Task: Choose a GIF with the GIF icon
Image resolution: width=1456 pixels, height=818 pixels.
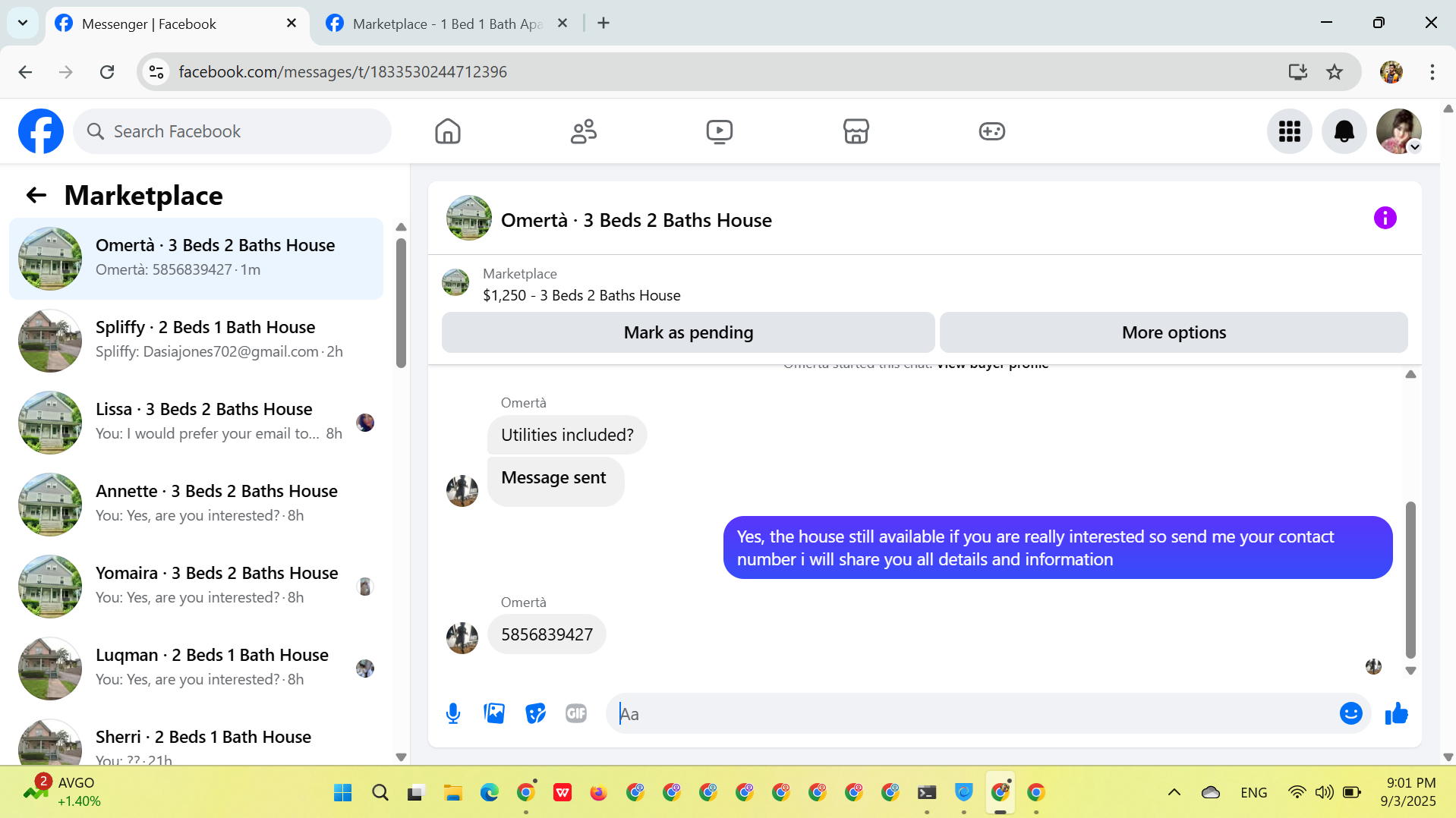Action: click(576, 713)
